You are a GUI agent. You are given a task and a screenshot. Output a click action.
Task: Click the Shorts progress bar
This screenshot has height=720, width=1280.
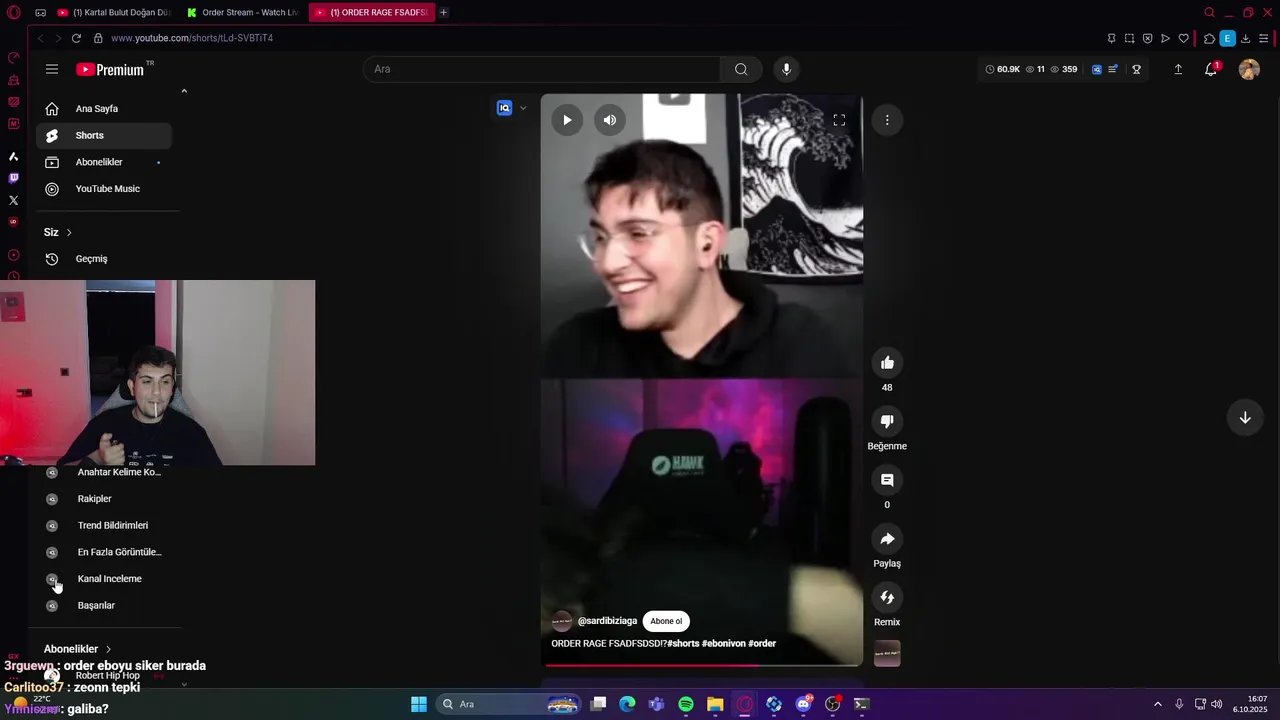[x=701, y=664]
